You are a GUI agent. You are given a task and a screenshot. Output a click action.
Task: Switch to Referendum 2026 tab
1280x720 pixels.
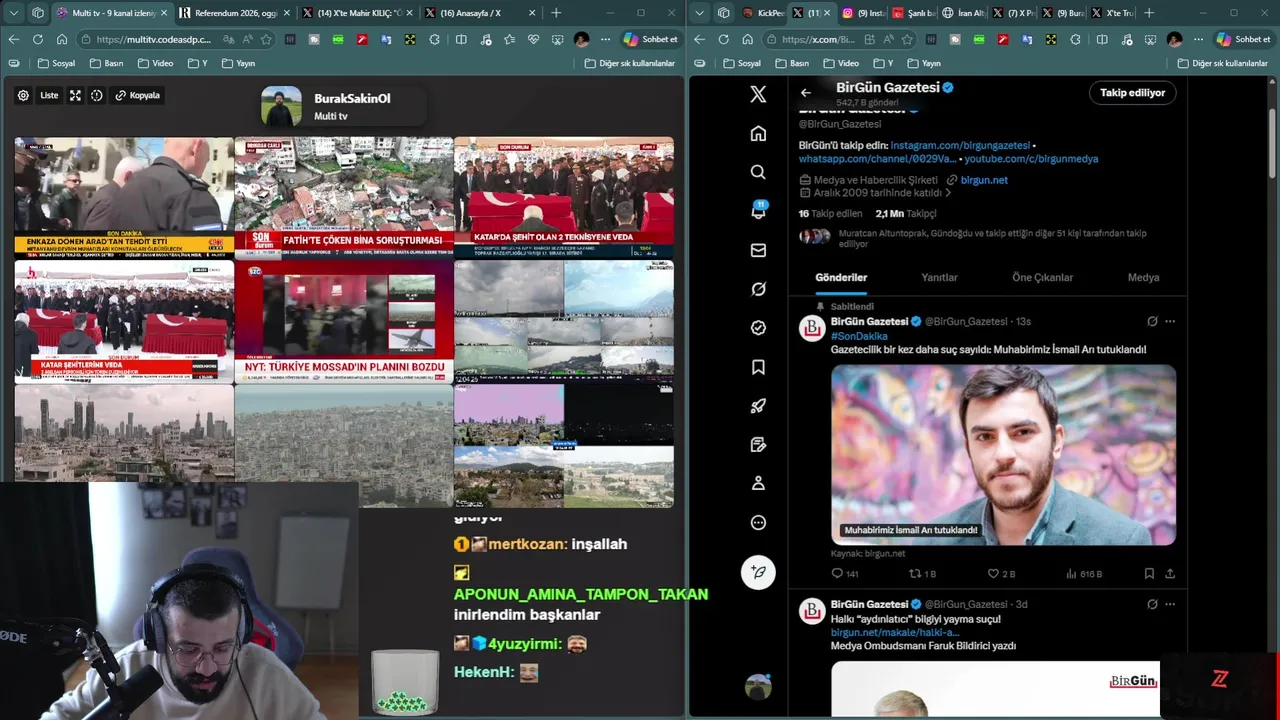(235, 13)
